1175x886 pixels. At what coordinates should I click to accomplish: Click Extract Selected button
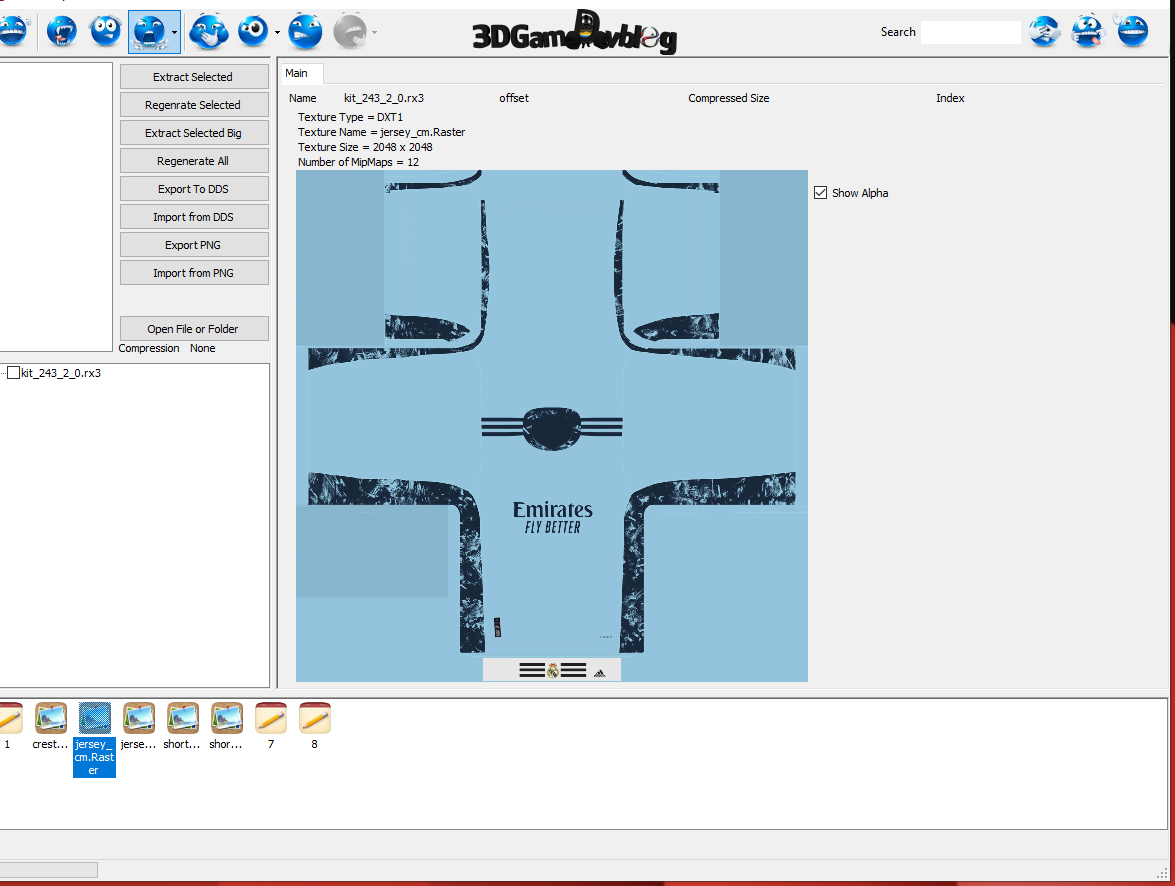(194, 76)
